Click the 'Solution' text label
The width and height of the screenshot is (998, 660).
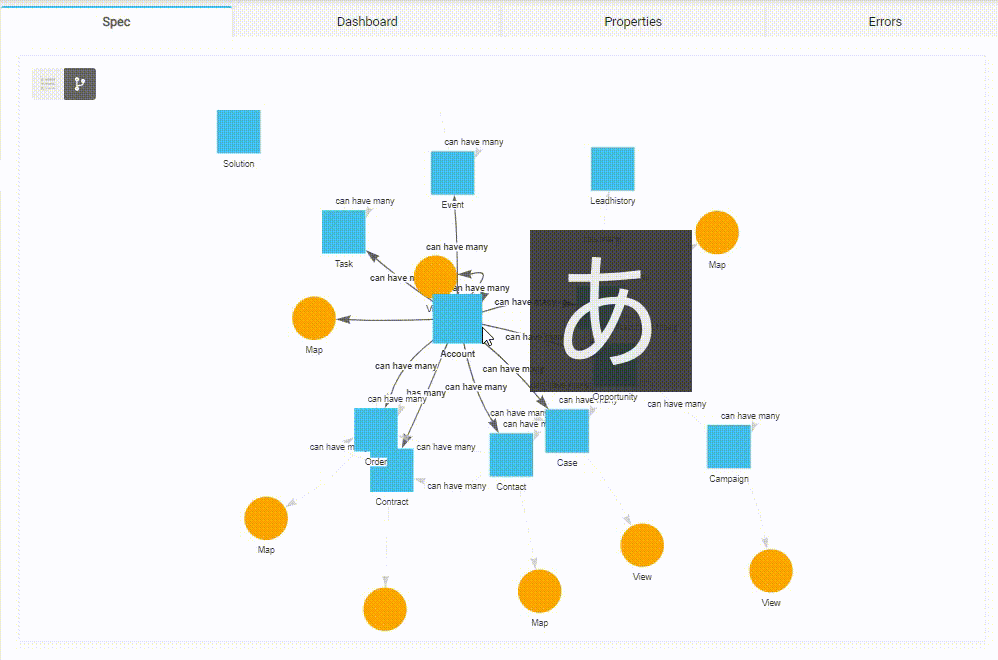(x=239, y=164)
